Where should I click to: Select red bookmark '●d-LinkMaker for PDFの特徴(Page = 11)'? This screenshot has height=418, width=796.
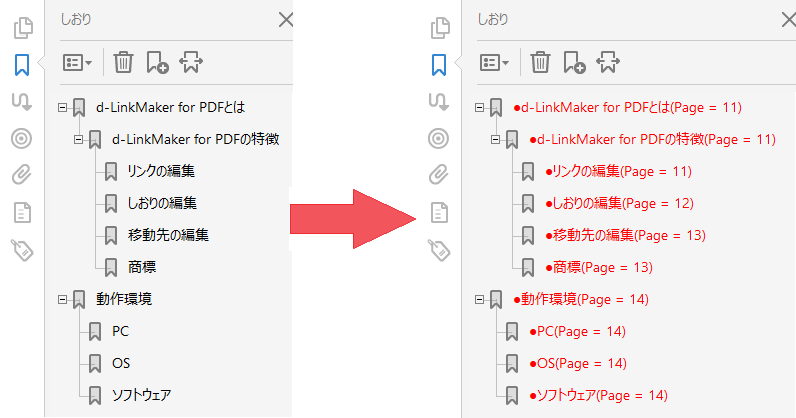click(652, 139)
